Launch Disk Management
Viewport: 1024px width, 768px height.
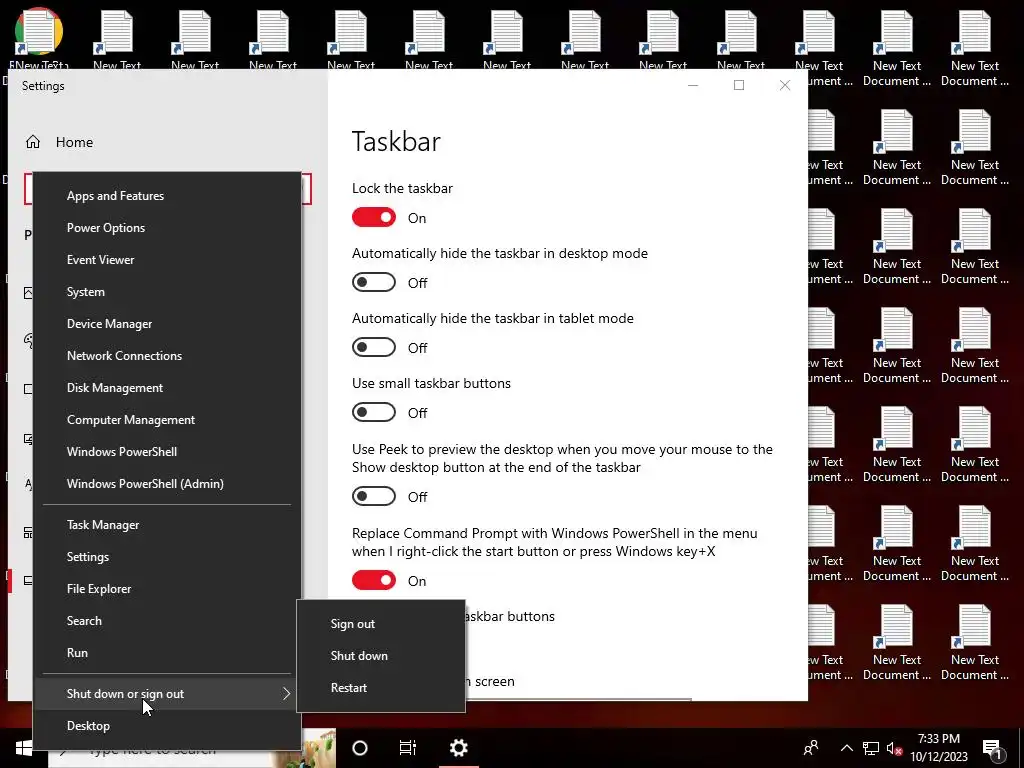[167, 388]
